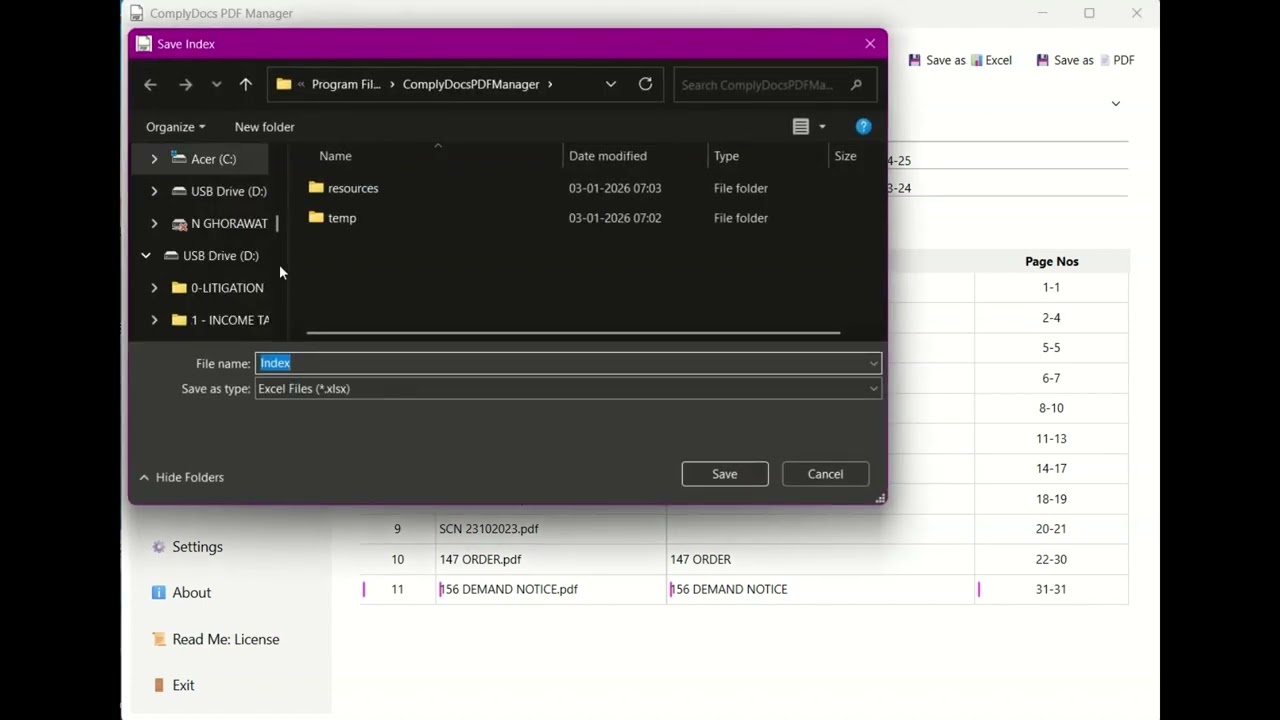This screenshot has height=720, width=1280.
Task: Open Settings in the sidebar
Action: point(197,547)
